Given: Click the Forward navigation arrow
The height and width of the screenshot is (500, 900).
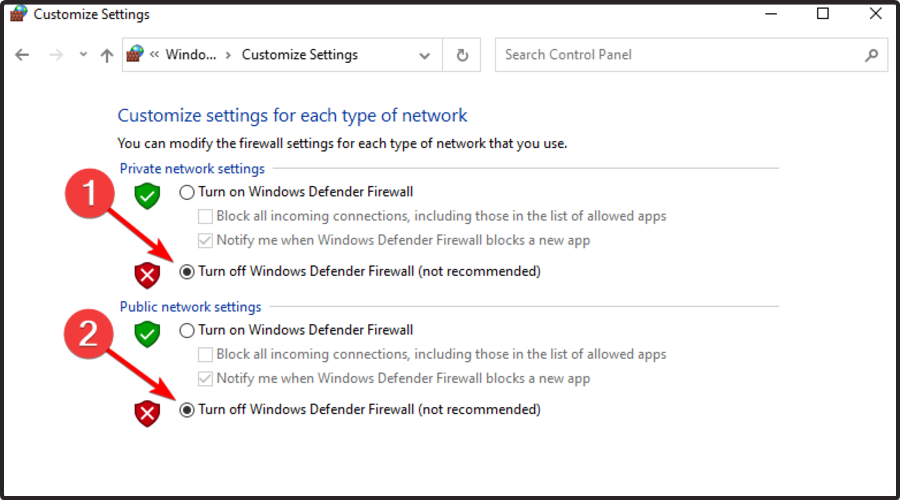Looking at the screenshot, I should pos(56,56).
